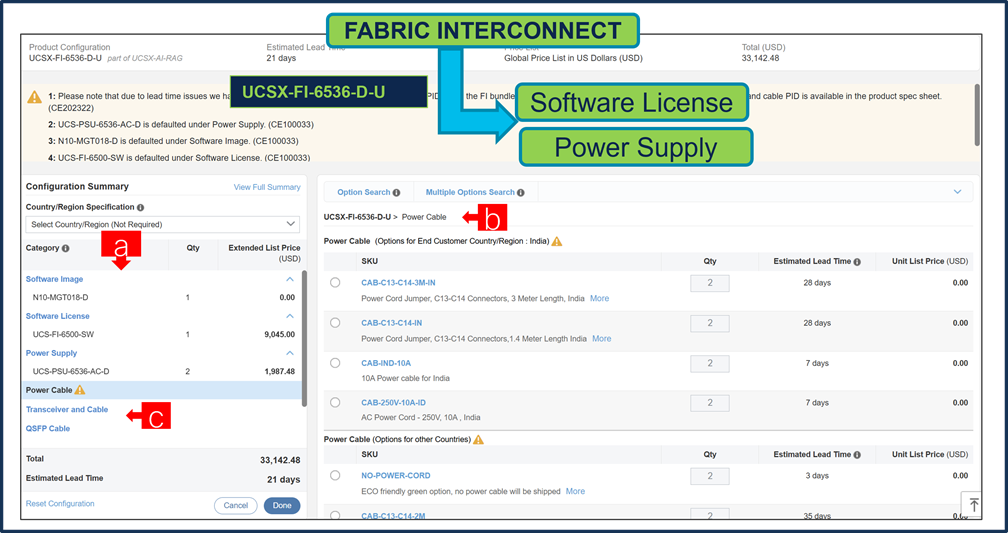Click the warning icon next to Power Cable category

click(80, 390)
